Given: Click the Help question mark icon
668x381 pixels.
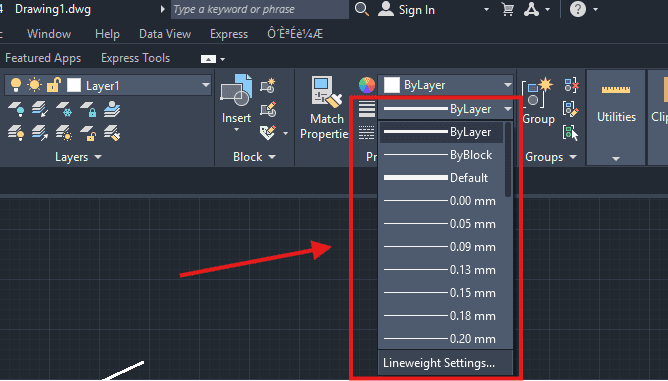Looking at the screenshot, I should pyautogui.click(x=578, y=9).
